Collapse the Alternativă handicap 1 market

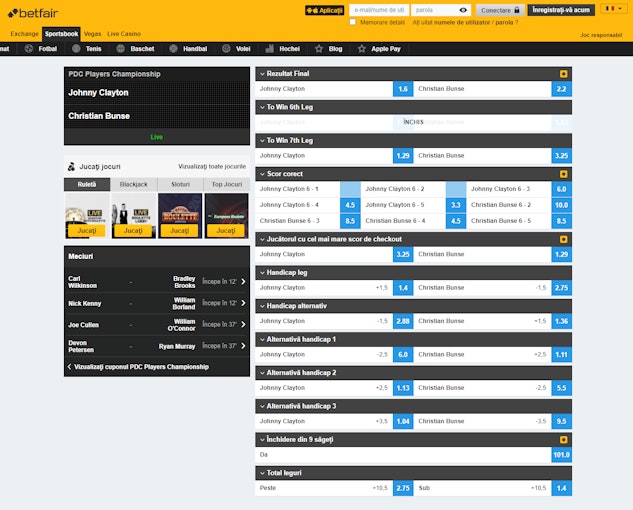262,340
